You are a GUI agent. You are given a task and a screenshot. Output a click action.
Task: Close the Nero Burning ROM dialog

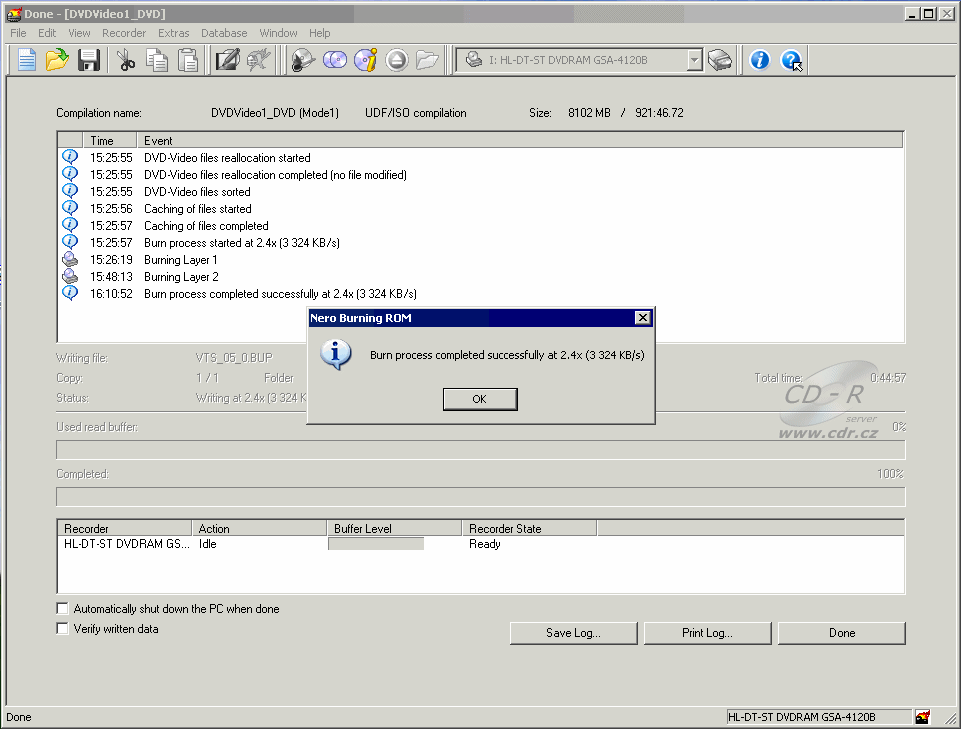(x=642, y=318)
